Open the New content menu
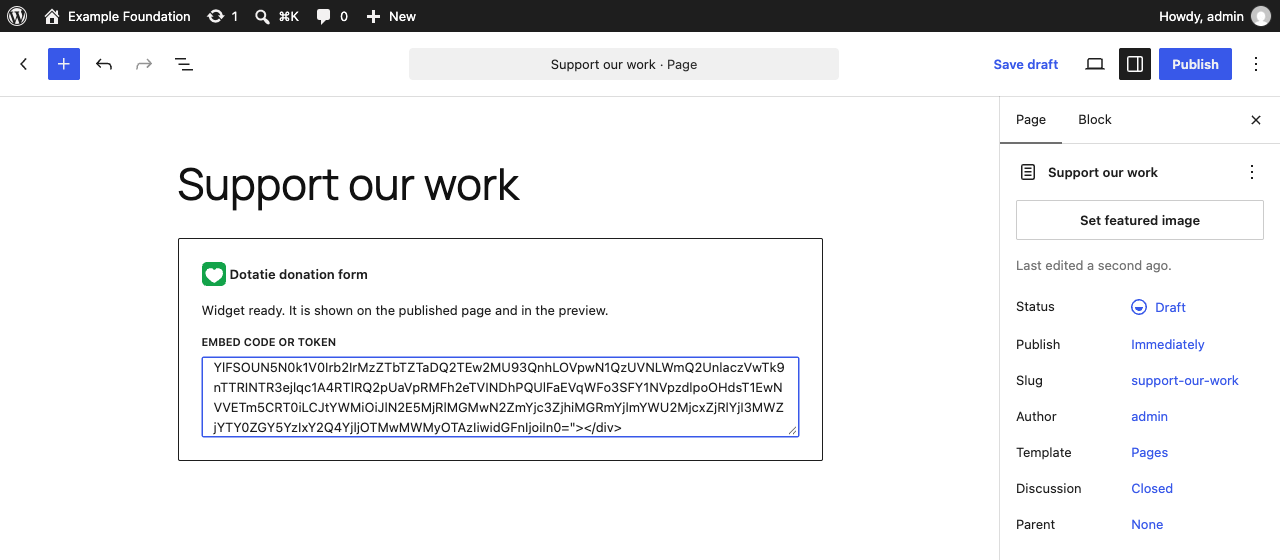The width and height of the screenshot is (1280, 560). [x=390, y=16]
